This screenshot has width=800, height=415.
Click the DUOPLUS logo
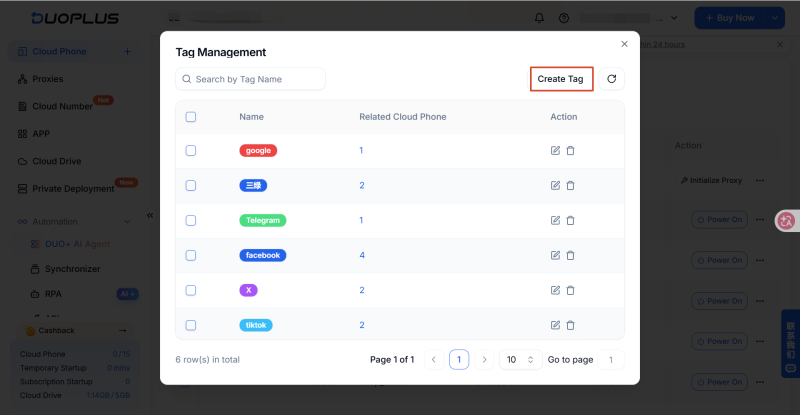75,18
